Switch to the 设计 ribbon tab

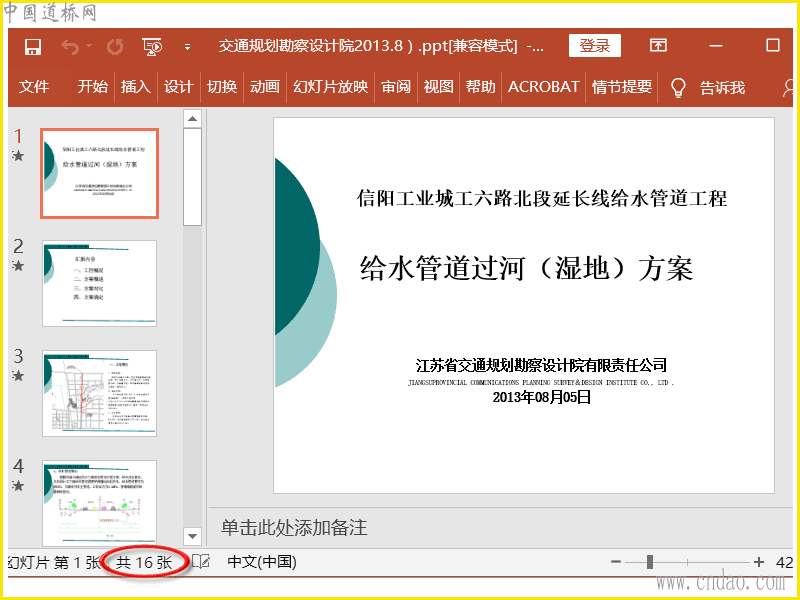click(179, 87)
